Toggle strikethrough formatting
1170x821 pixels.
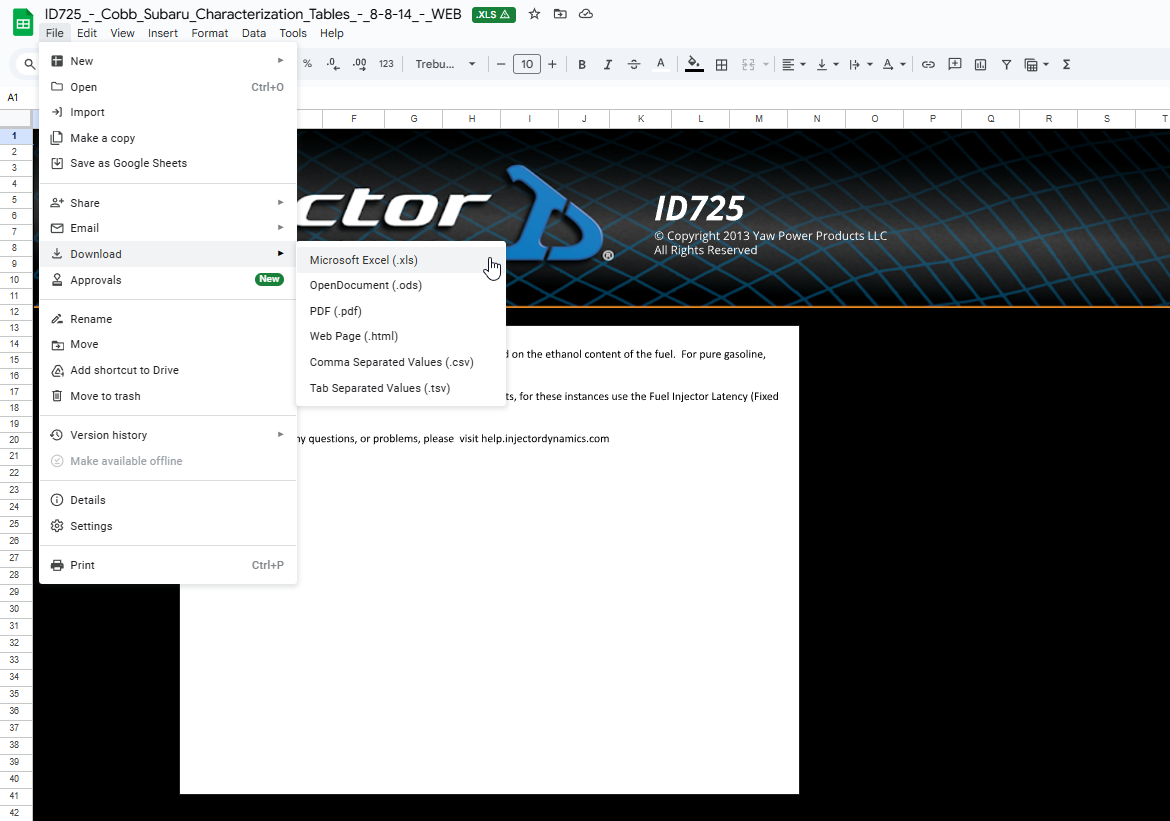634,64
